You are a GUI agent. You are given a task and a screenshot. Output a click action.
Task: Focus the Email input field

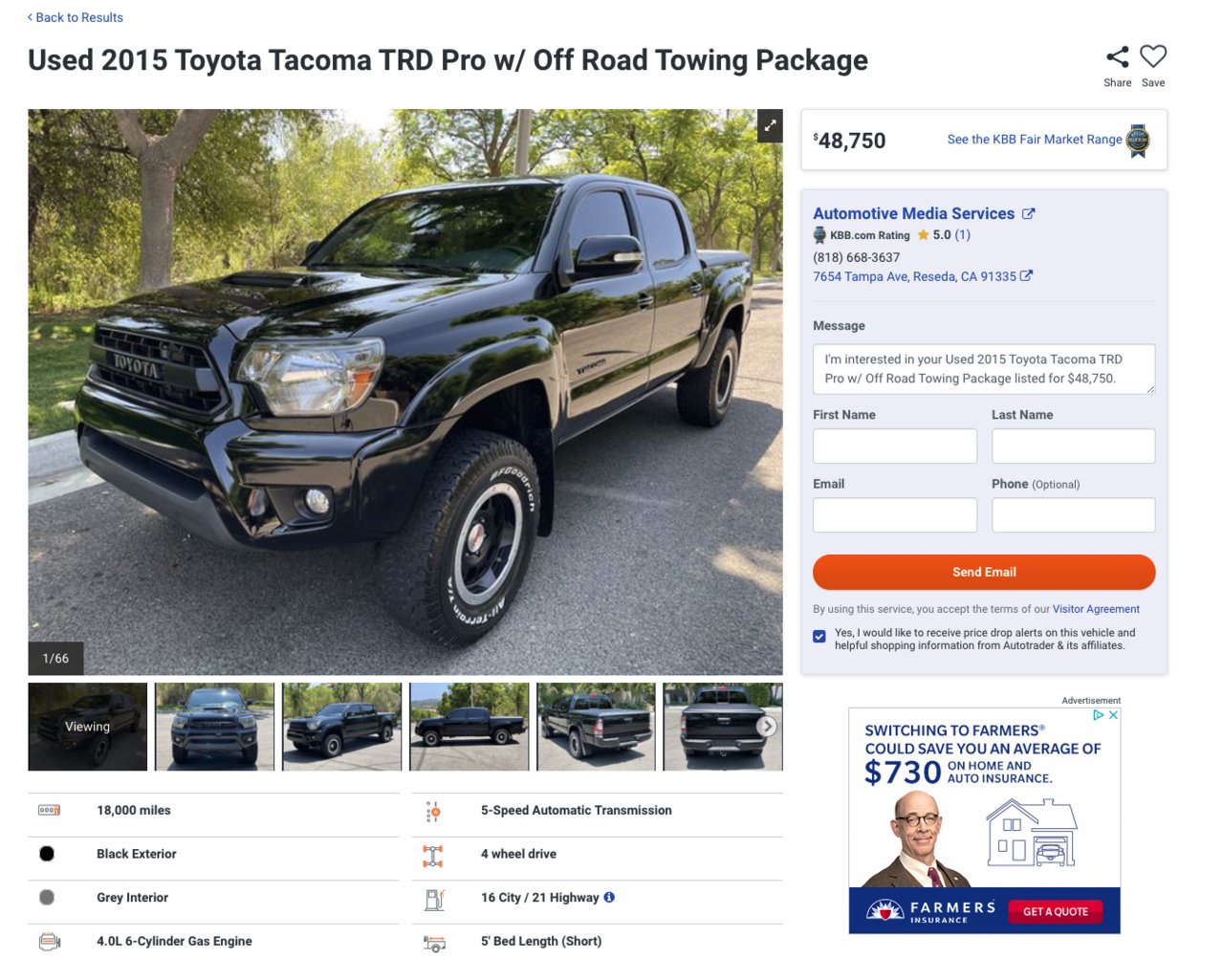[895, 514]
